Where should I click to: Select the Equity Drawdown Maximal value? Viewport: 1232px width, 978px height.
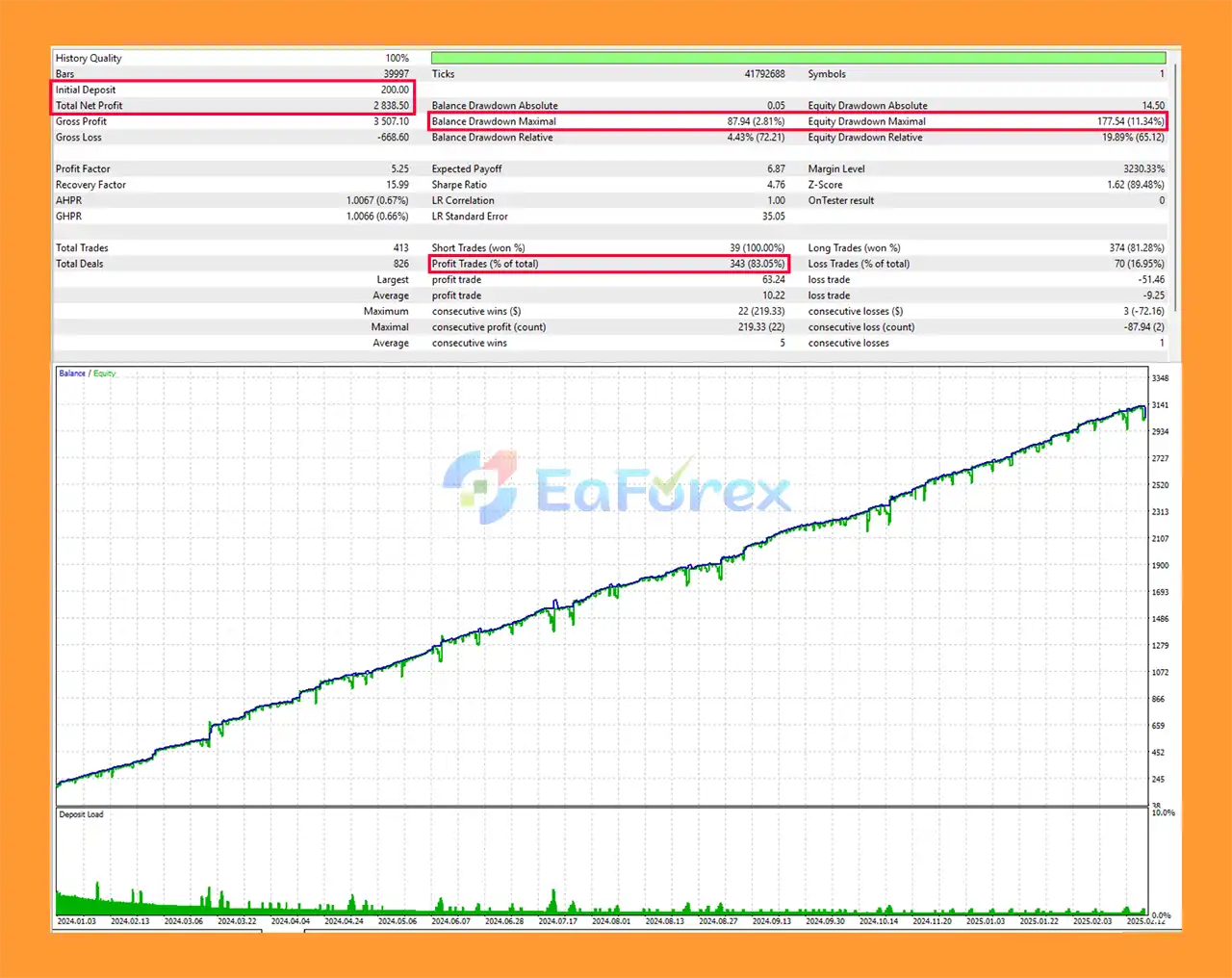1130,121
